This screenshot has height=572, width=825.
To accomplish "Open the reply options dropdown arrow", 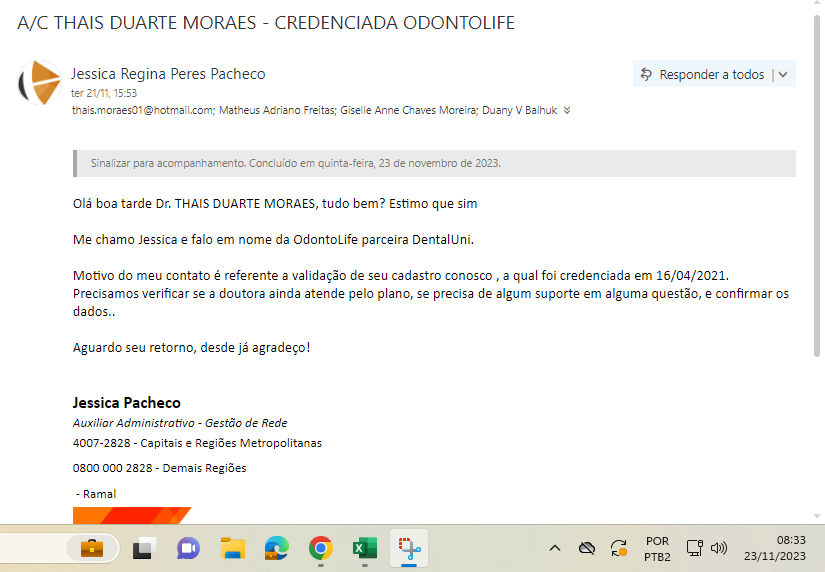I will [783, 75].
